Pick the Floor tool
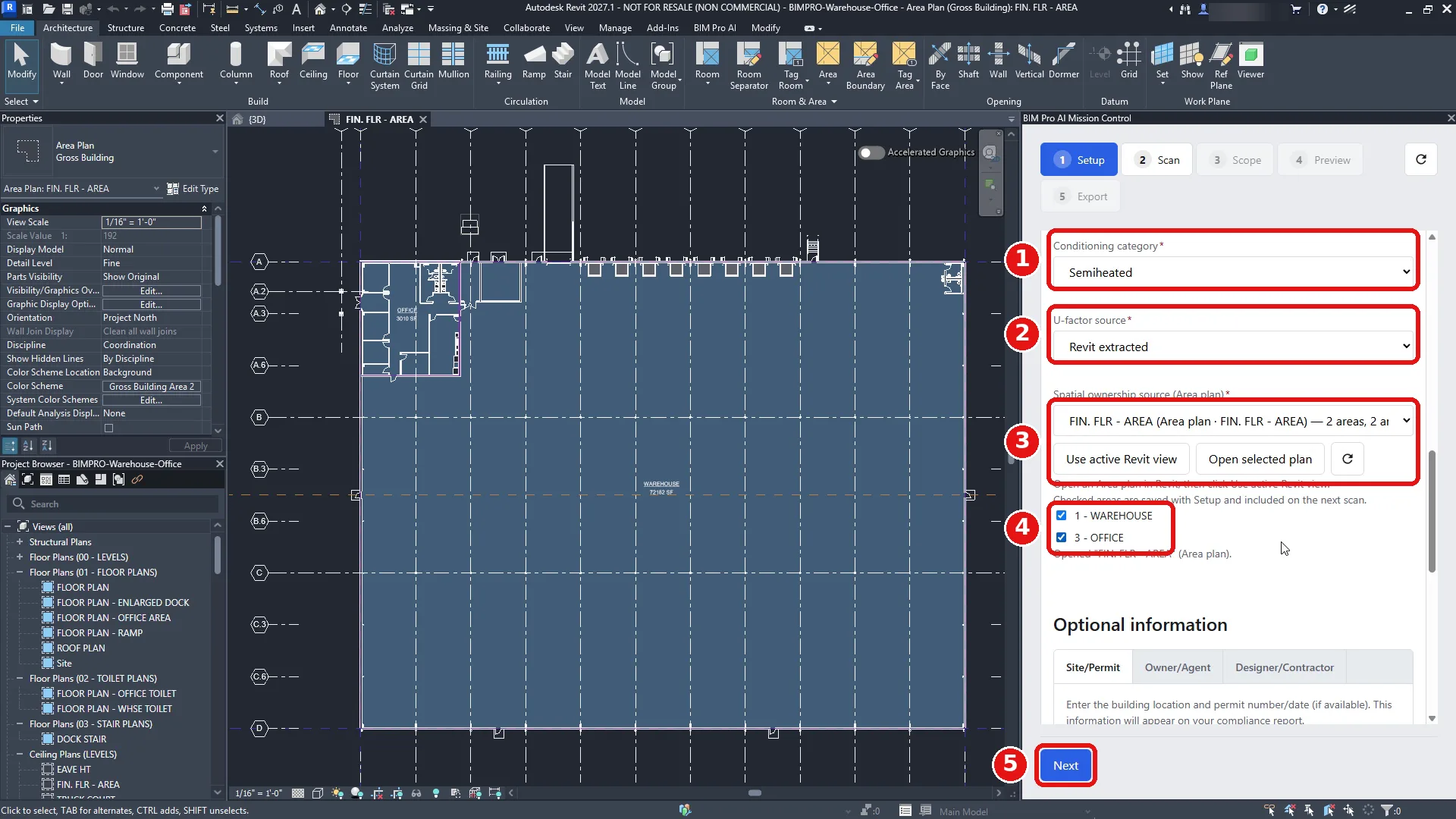 [x=348, y=61]
